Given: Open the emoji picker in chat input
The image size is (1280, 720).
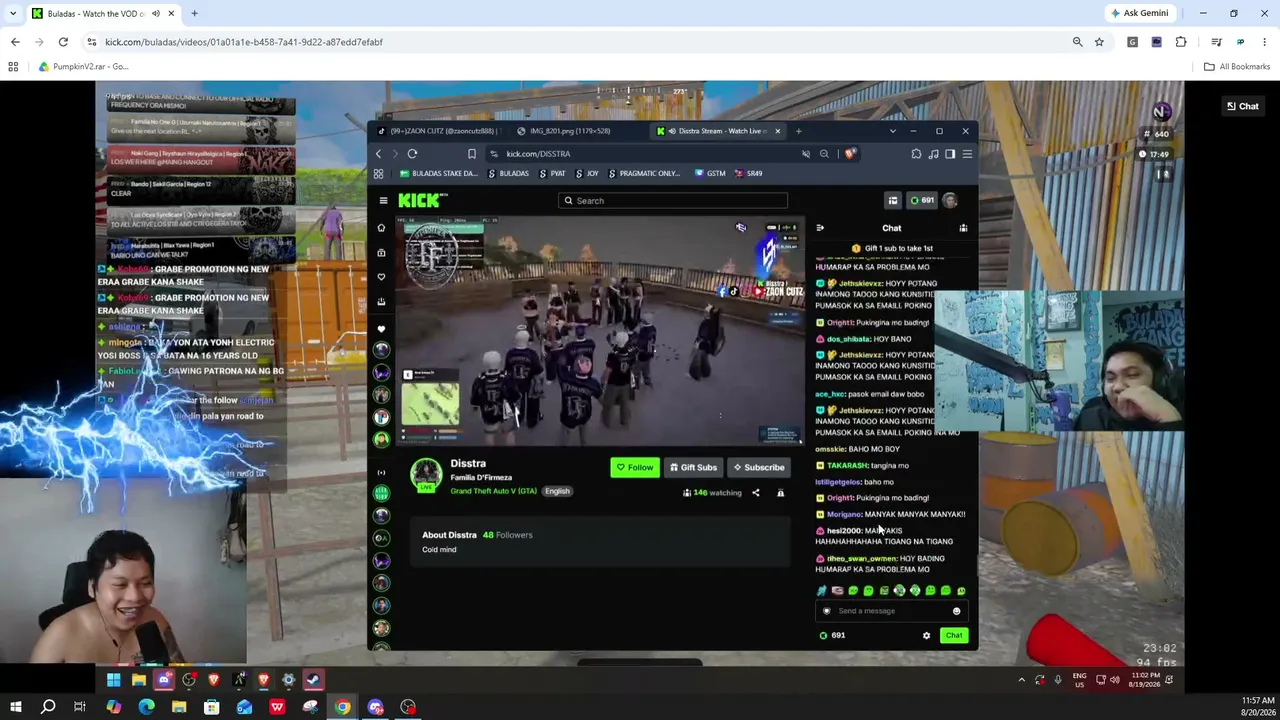Looking at the screenshot, I should pyautogui.click(x=956, y=611).
